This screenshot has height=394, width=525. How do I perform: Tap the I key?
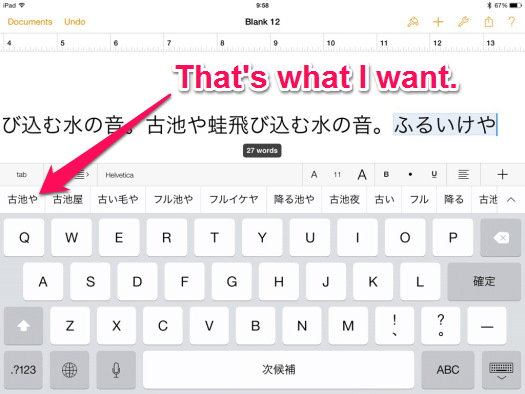[x=357, y=238]
